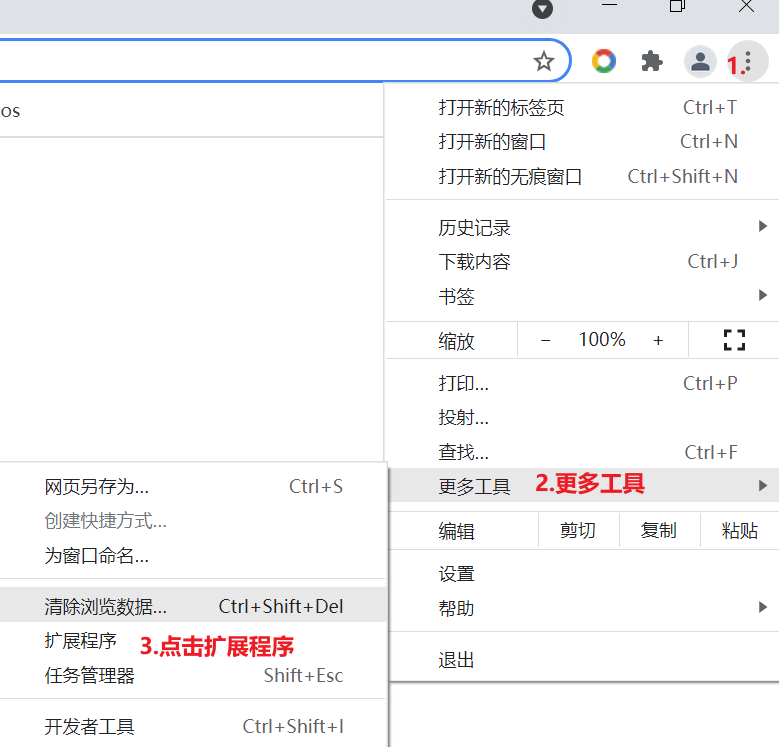
Task: Expand the 更多工具 submenu
Action: point(582,486)
